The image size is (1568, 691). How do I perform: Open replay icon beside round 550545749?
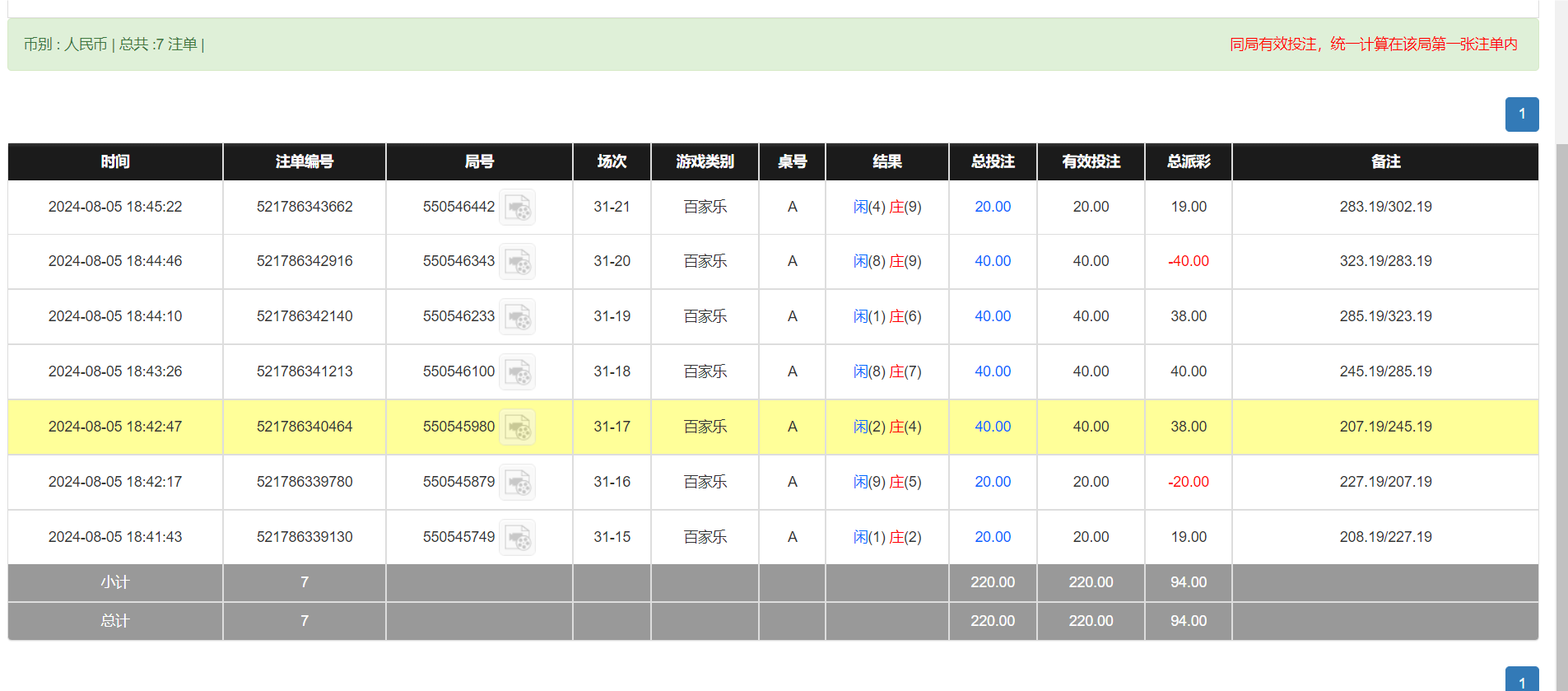pyautogui.click(x=518, y=538)
